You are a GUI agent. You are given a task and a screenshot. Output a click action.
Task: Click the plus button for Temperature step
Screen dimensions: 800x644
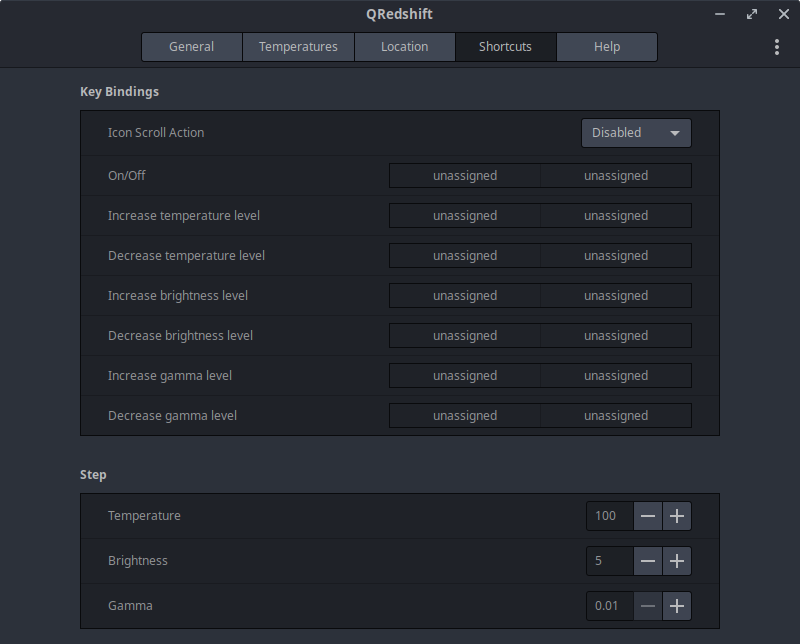pyautogui.click(x=677, y=516)
